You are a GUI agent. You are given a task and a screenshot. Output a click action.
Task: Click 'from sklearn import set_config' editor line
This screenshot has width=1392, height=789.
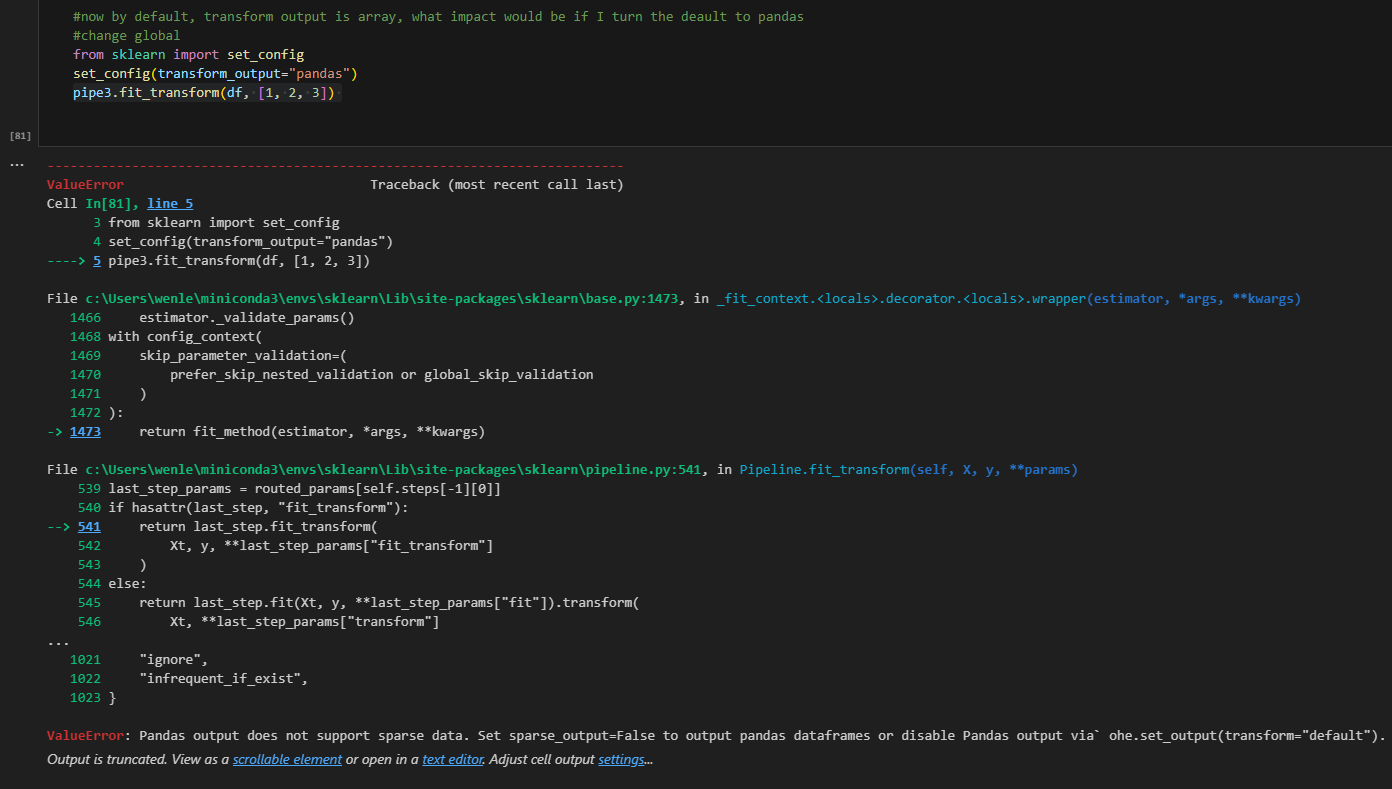click(x=188, y=55)
